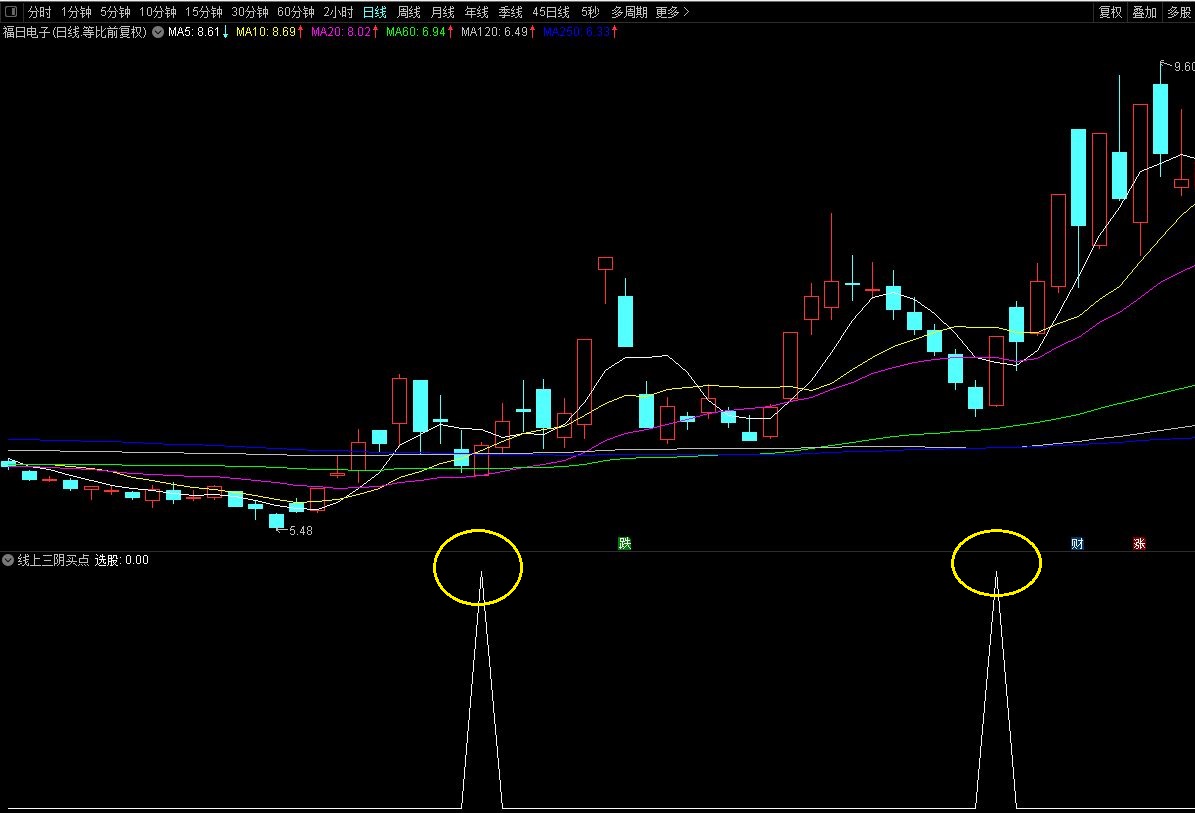Click the MA60: 6.94 indicator label
Image resolution: width=1195 pixels, height=813 pixels.
[x=415, y=32]
